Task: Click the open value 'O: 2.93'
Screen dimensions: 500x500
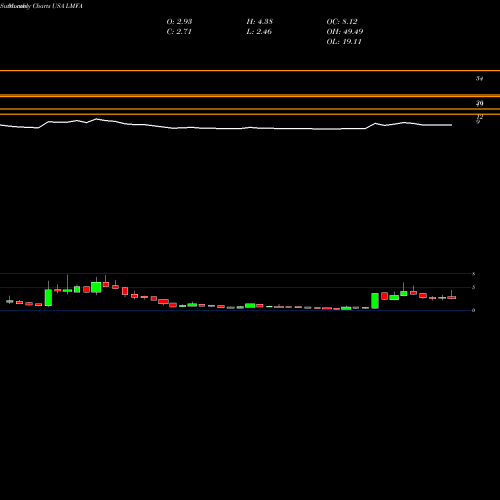Action: [x=179, y=22]
